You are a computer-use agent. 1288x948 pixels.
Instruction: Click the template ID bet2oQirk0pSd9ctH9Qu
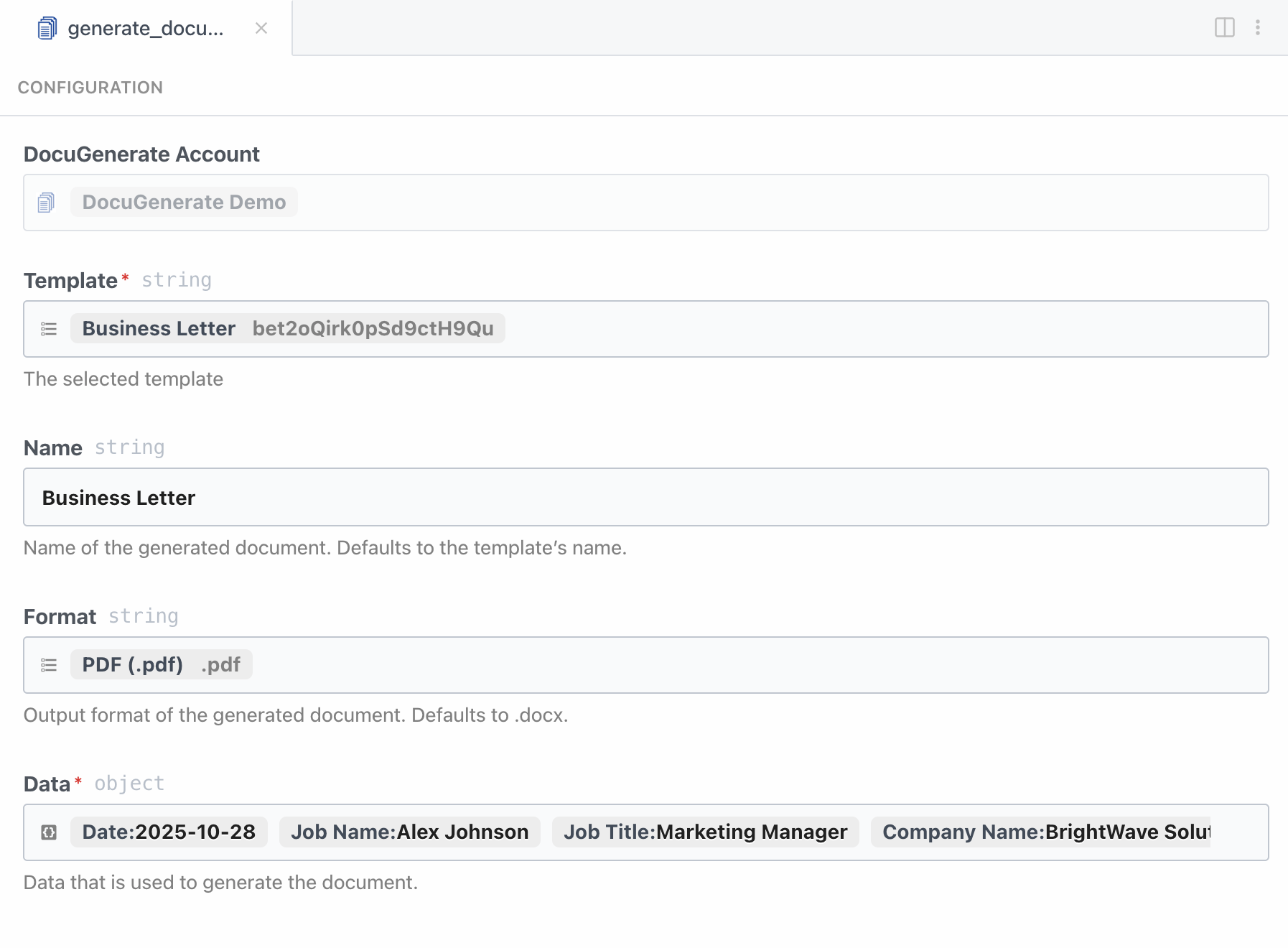click(373, 328)
